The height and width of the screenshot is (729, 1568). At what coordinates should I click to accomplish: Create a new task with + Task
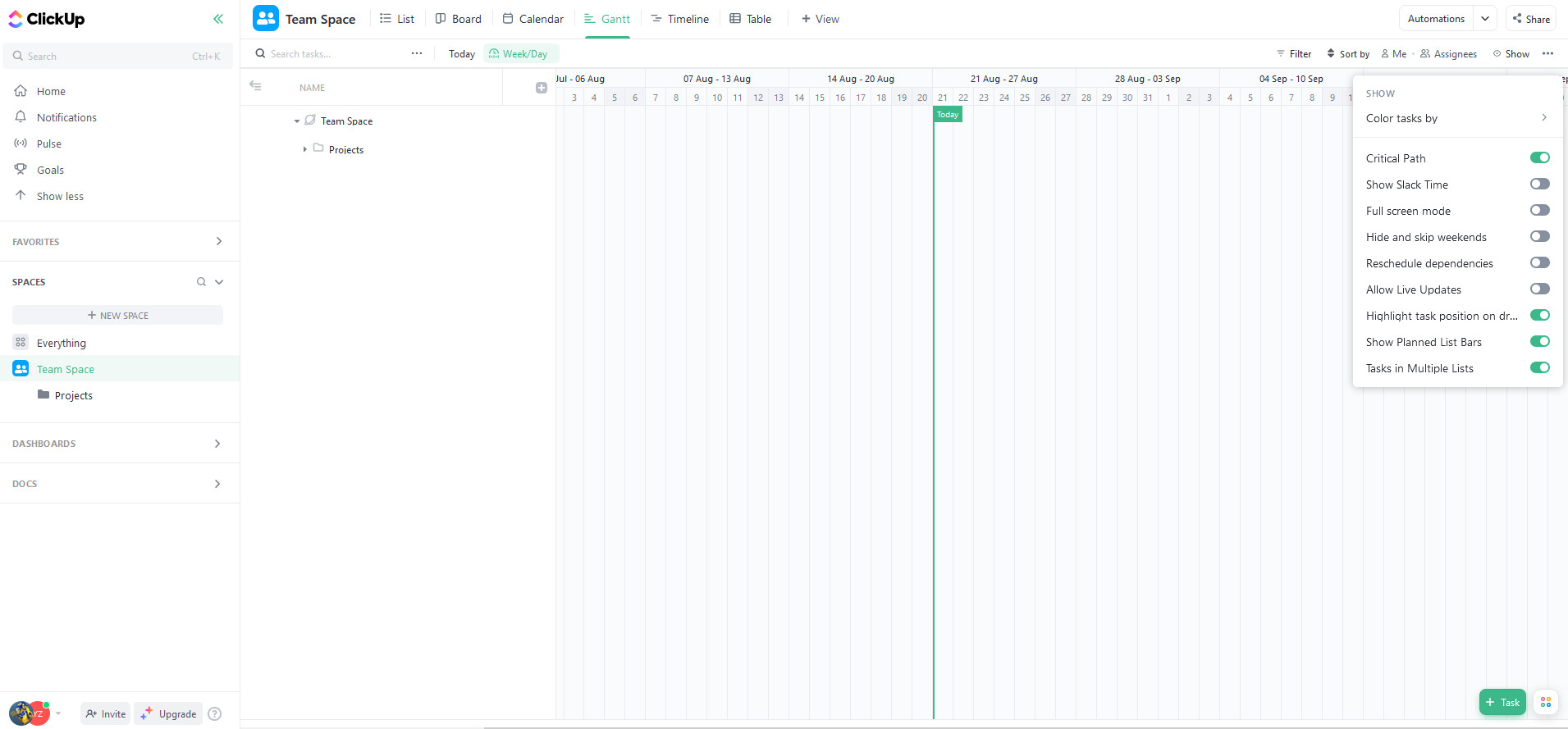point(1502,702)
